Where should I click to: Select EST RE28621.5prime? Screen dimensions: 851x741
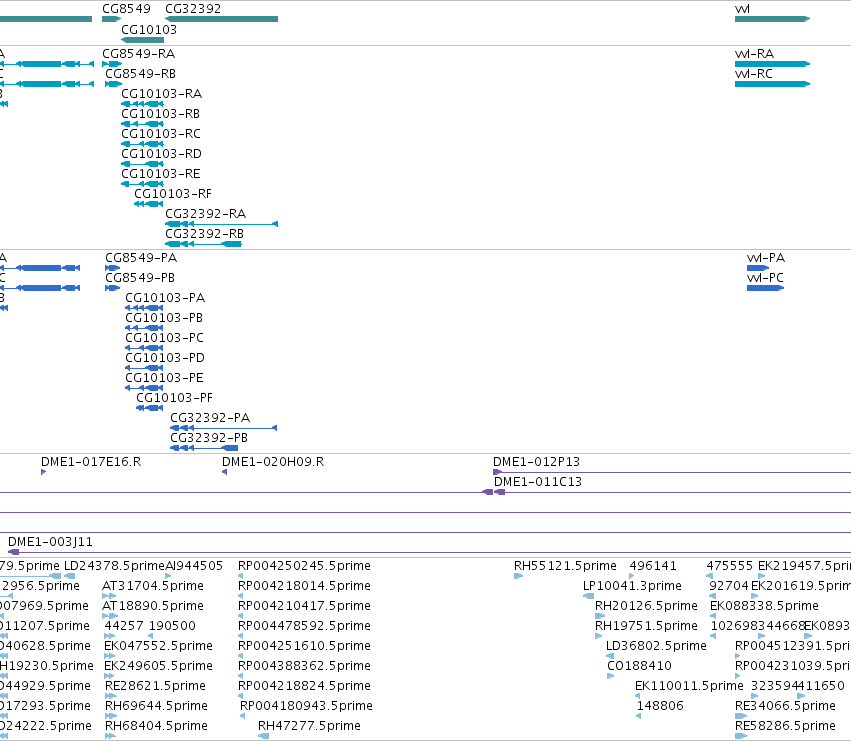(x=155, y=686)
